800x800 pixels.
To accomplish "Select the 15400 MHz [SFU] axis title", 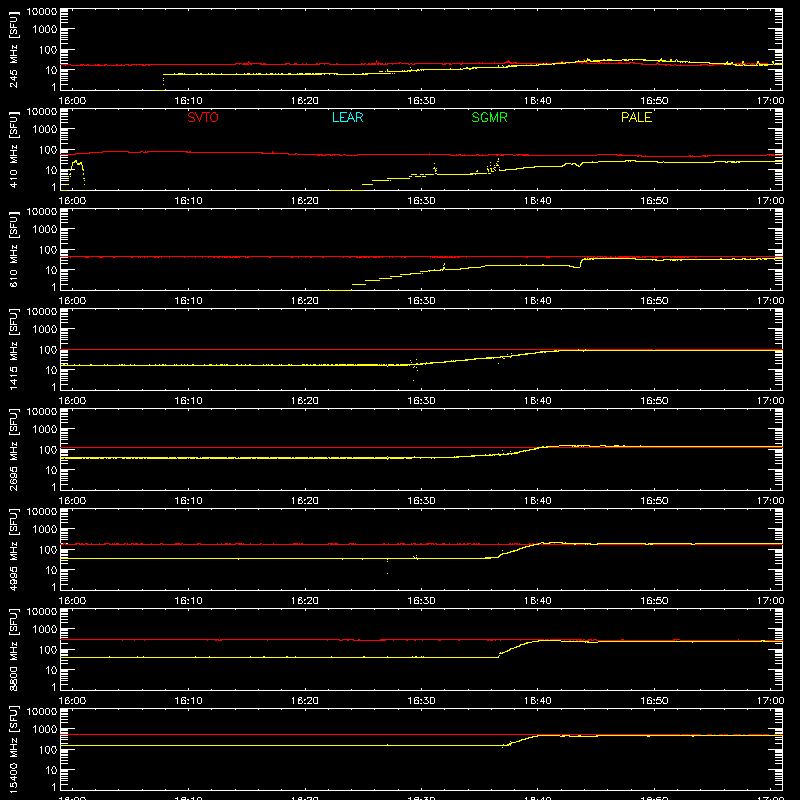I will tap(13, 749).
